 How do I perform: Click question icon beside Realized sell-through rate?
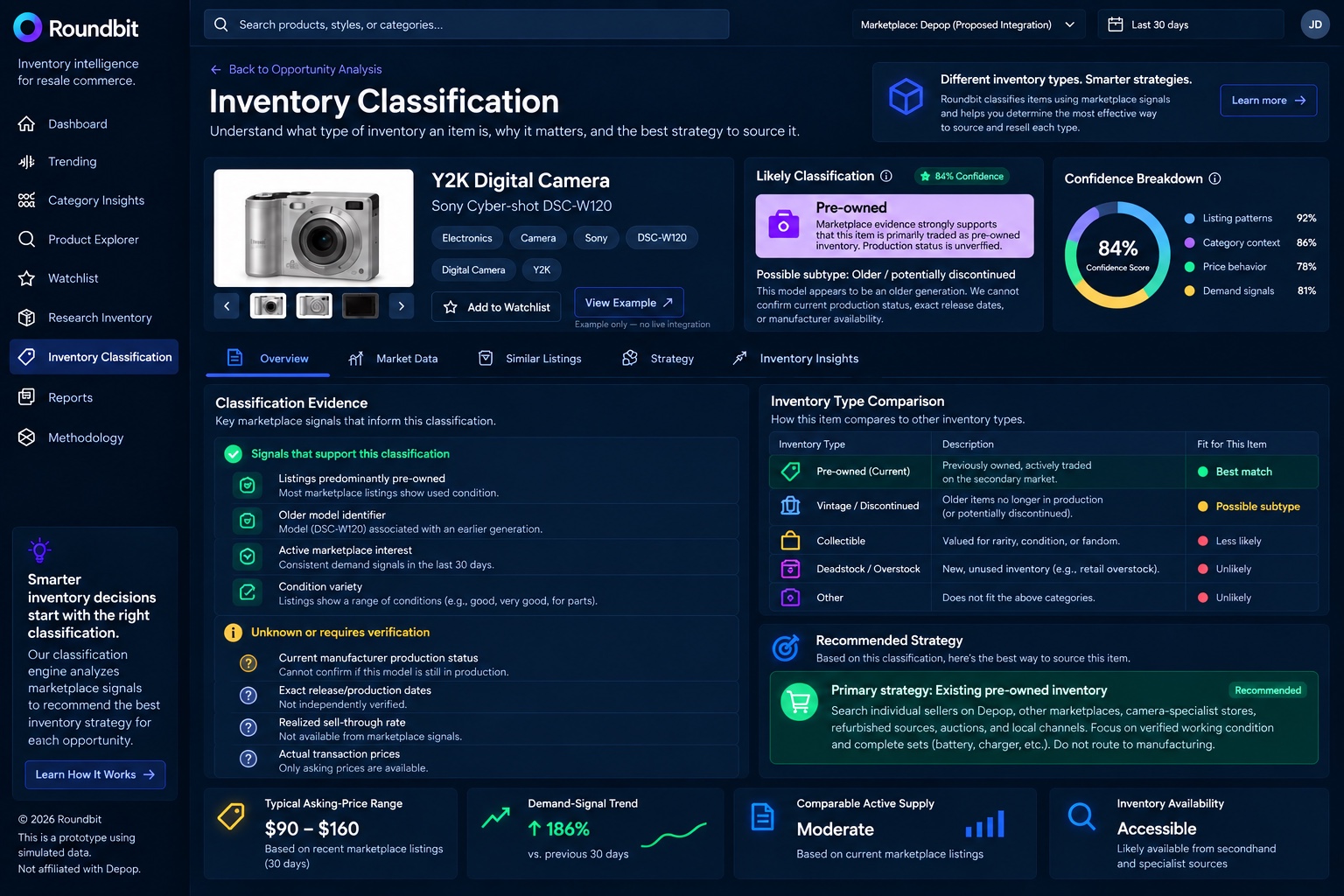(248, 727)
